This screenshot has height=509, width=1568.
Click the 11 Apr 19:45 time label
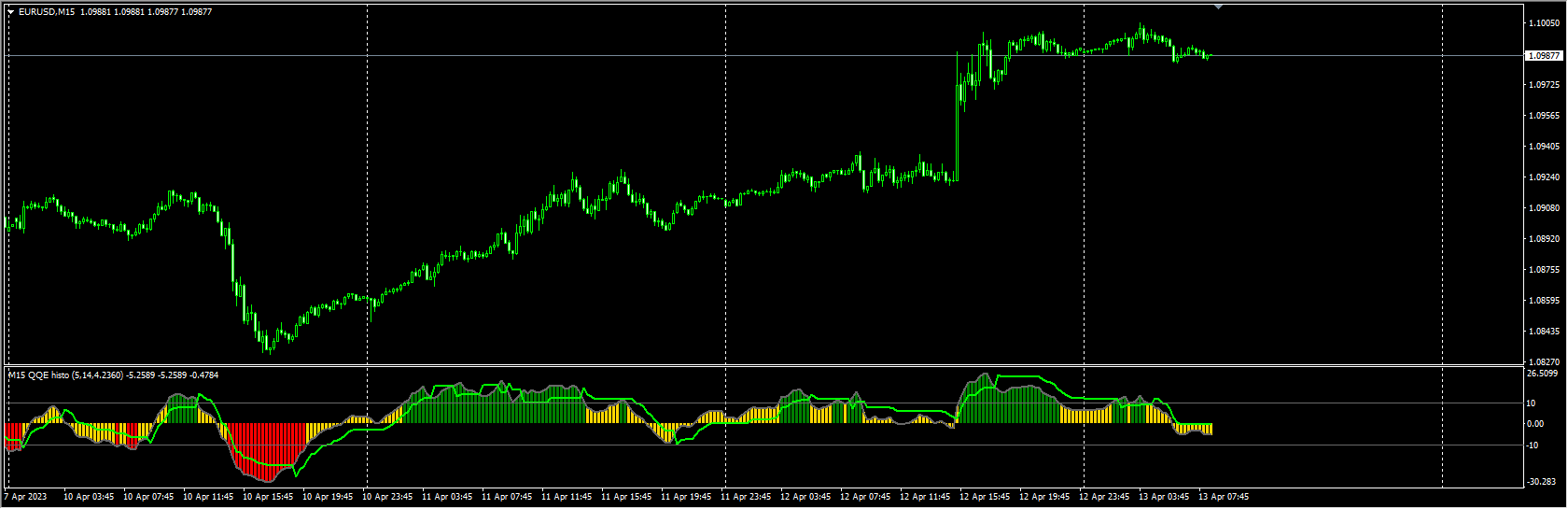click(x=686, y=497)
